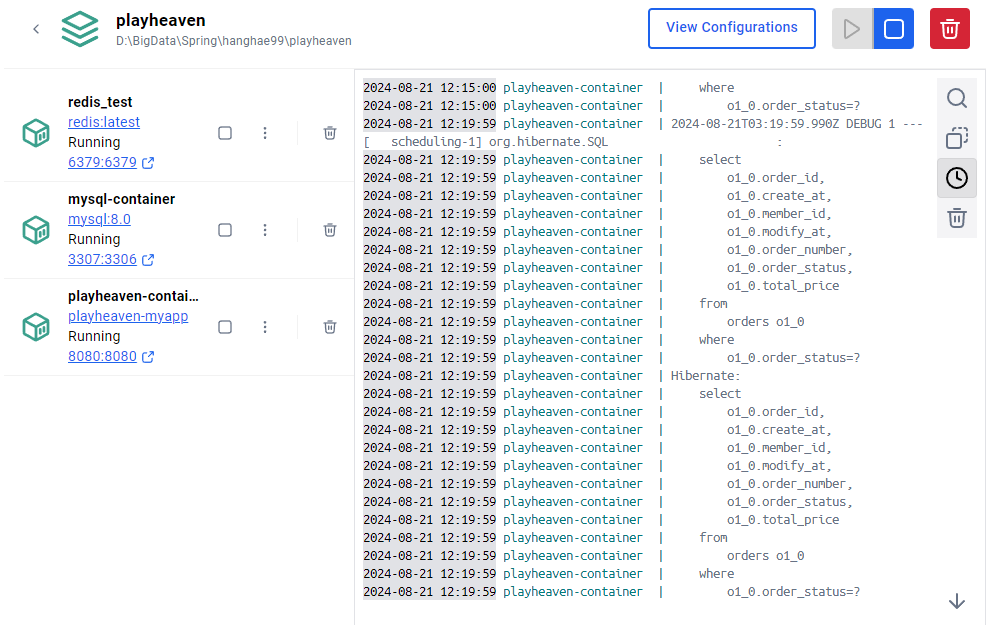986x625 pixels.
Task: Click the playheaven stack title
Action: tap(160, 20)
